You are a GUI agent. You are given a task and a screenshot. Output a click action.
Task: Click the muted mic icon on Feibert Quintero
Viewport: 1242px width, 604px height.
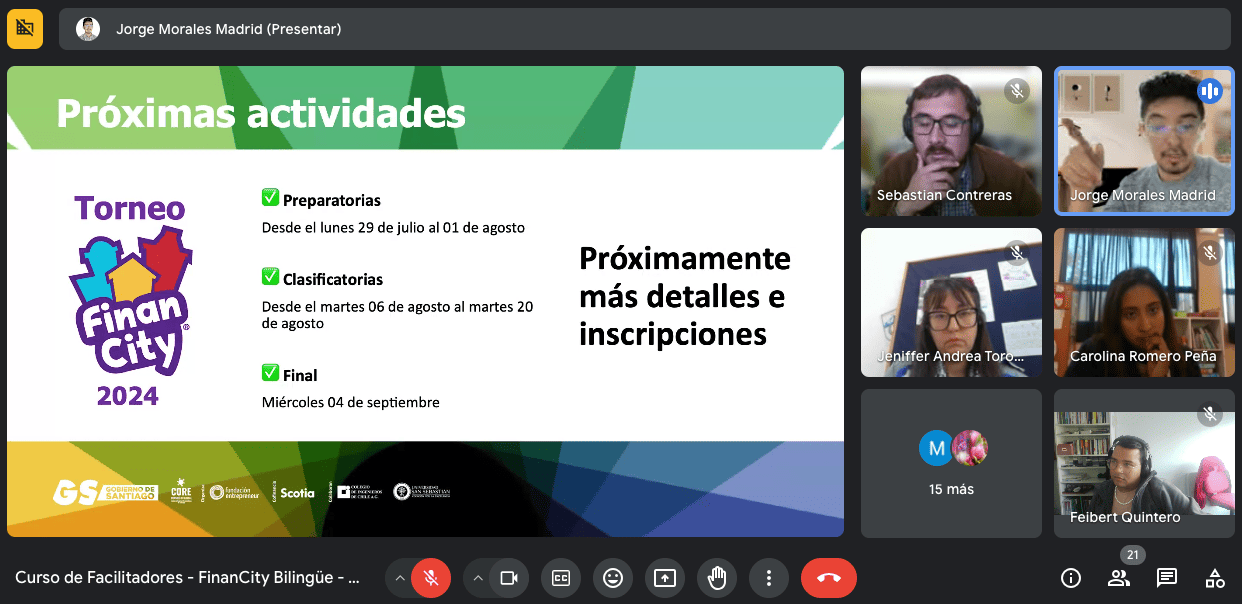[1210, 414]
